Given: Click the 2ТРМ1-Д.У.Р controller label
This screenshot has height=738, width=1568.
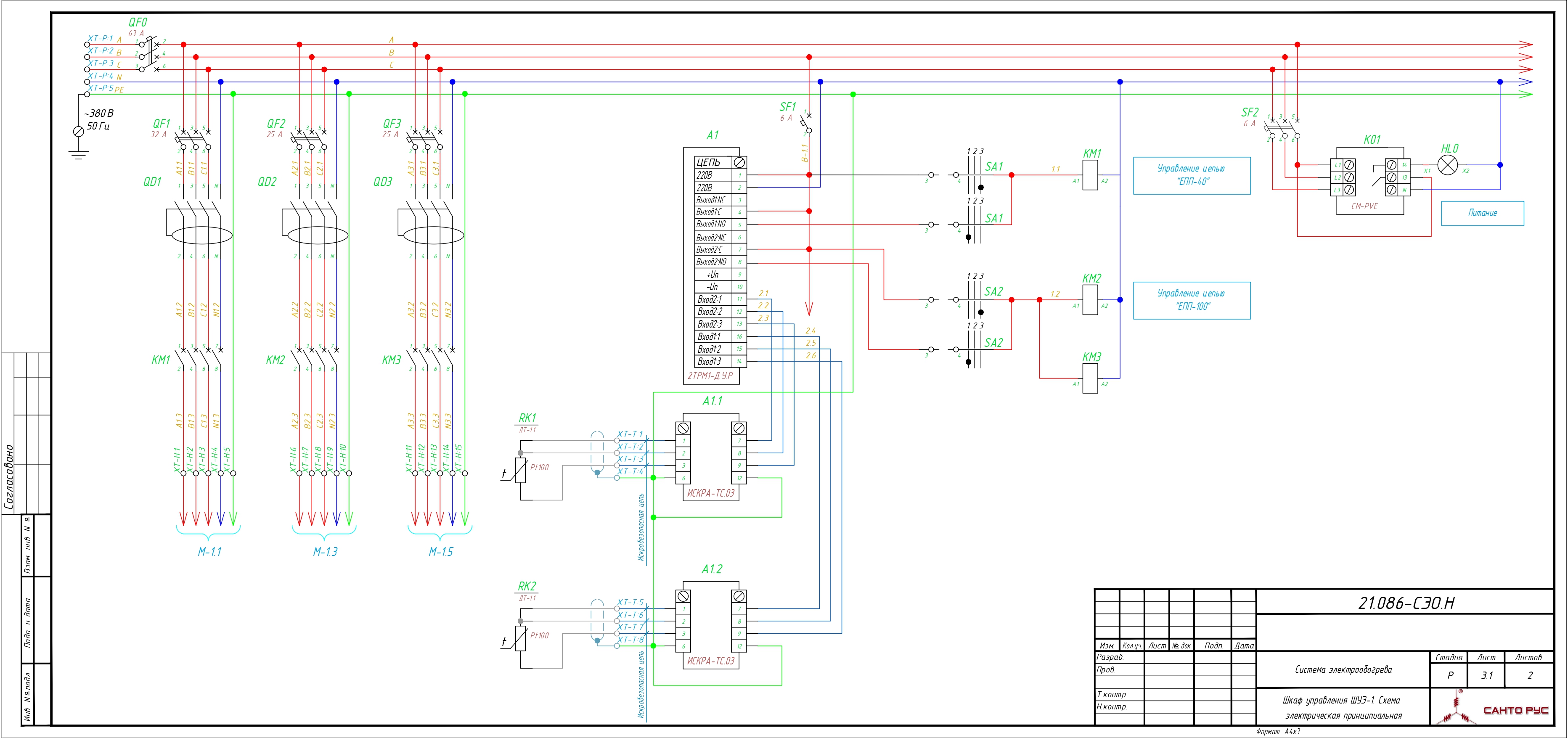Looking at the screenshot, I should (710, 376).
